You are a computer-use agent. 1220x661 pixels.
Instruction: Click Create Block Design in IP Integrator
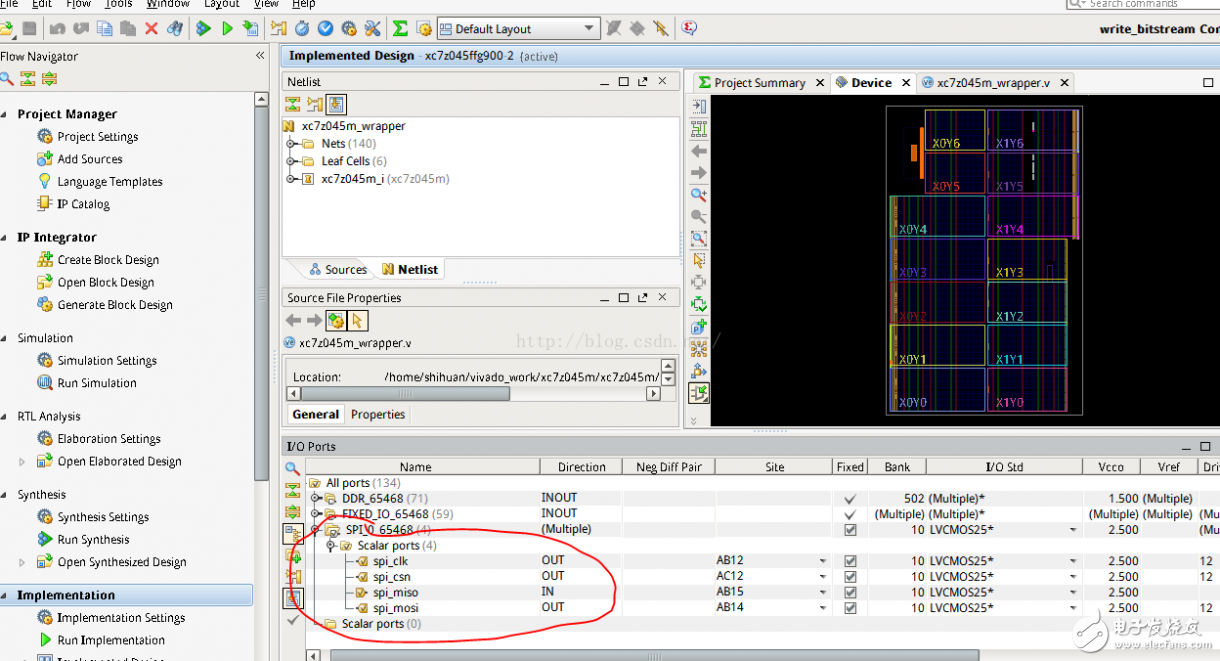(x=108, y=260)
